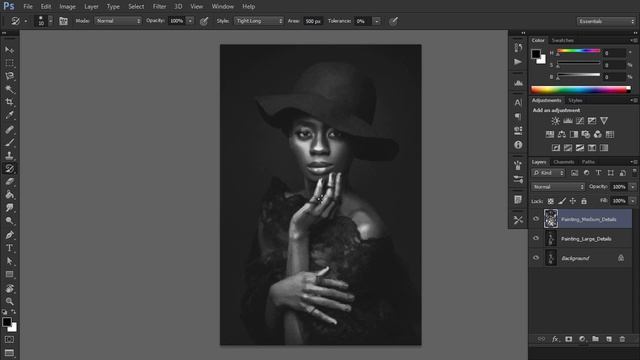Screen dimensions: 640x360
Task: Toggle lock image pixels
Action: click(x=562, y=201)
